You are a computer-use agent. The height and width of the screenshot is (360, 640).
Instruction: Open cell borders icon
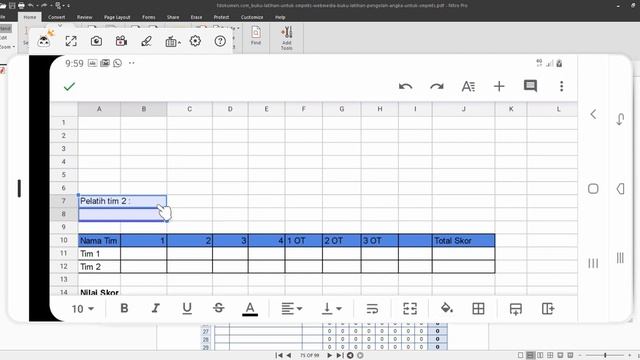(x=478, y=309)
